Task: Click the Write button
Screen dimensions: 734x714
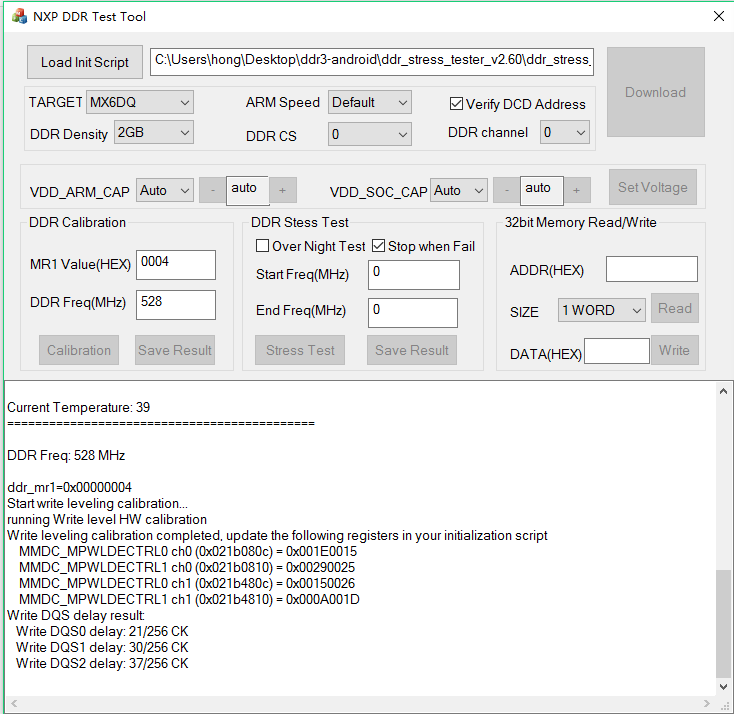Action: pyautogui.click(x=675, y=350)
